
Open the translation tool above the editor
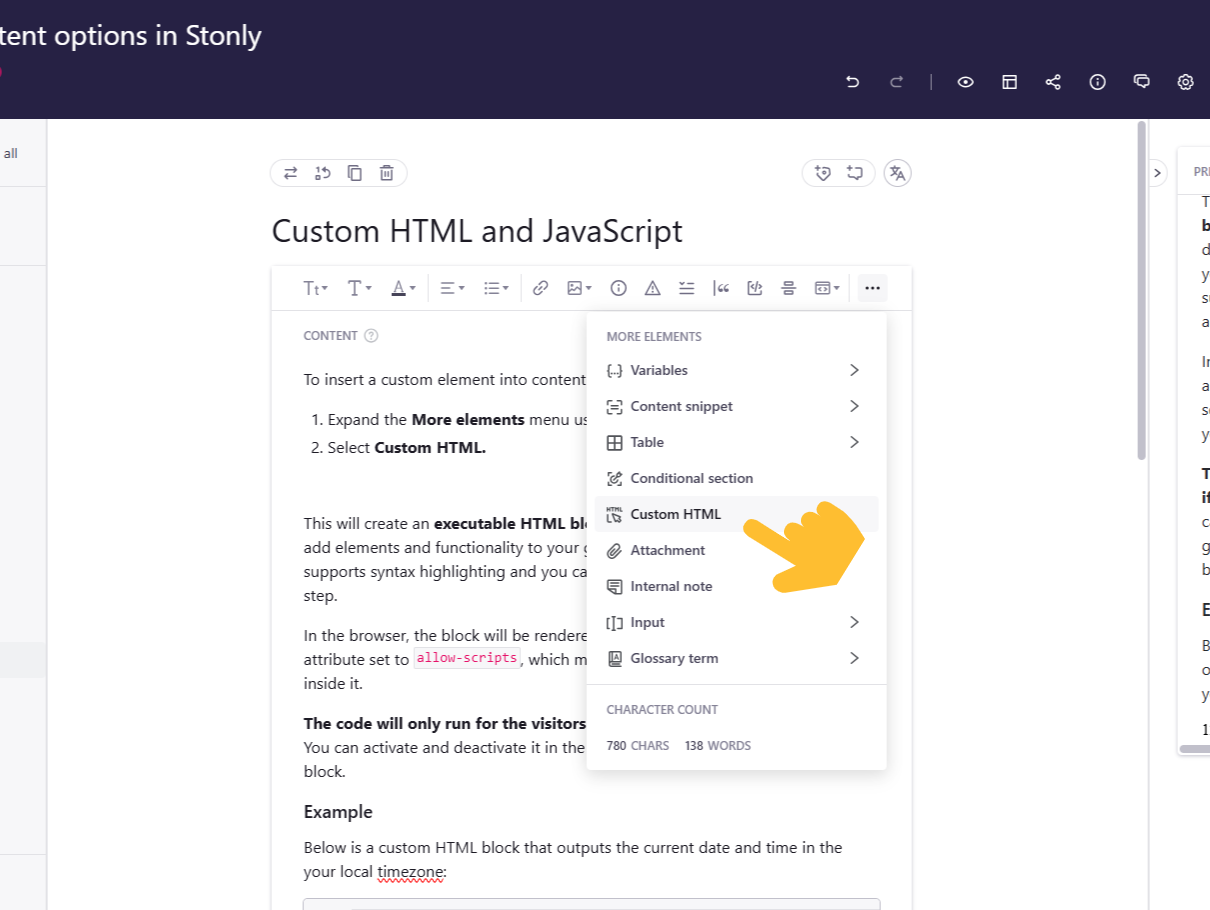pyautogui.click(x=897, y=172)
